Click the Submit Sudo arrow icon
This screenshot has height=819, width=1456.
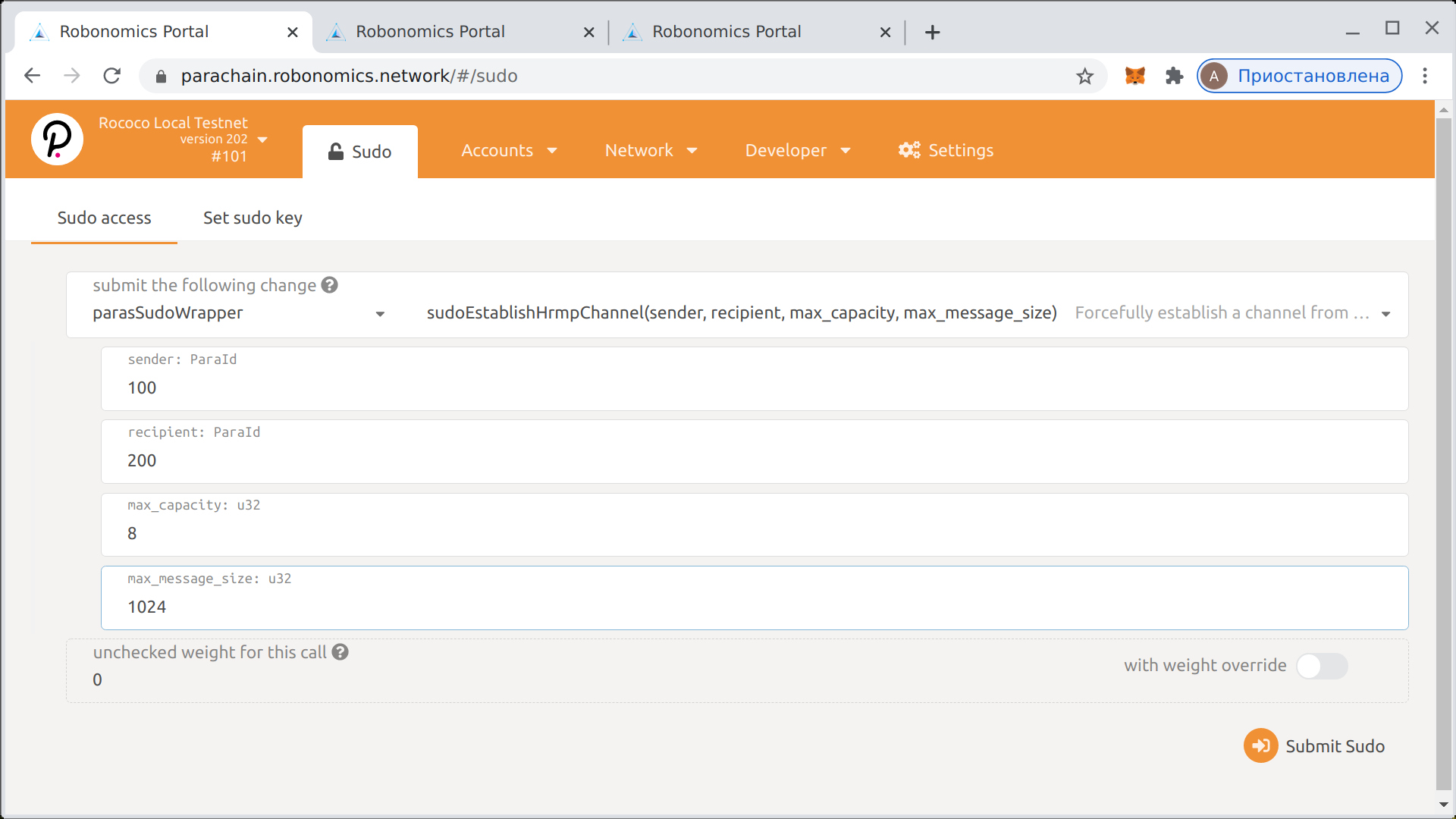1260,746
